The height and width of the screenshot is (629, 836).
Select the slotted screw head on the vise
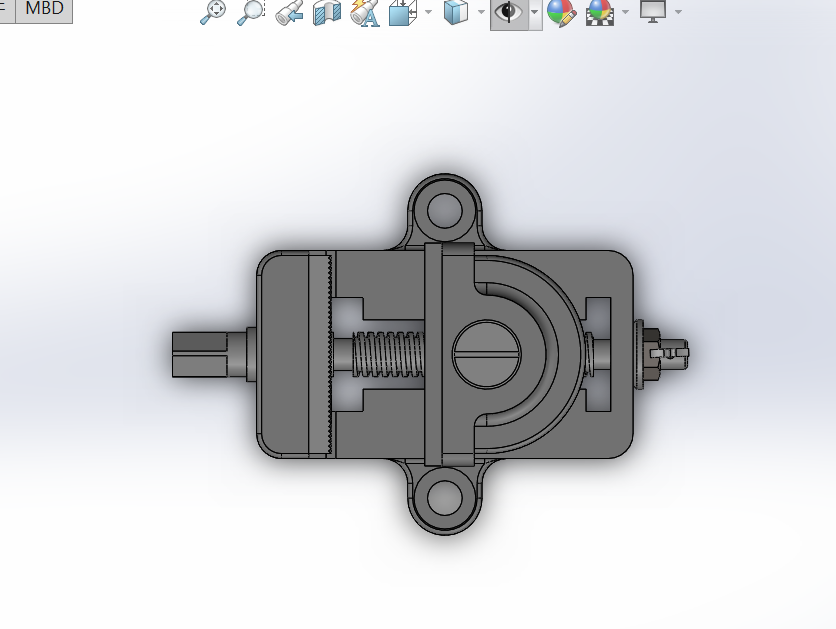tap(488, 354)
